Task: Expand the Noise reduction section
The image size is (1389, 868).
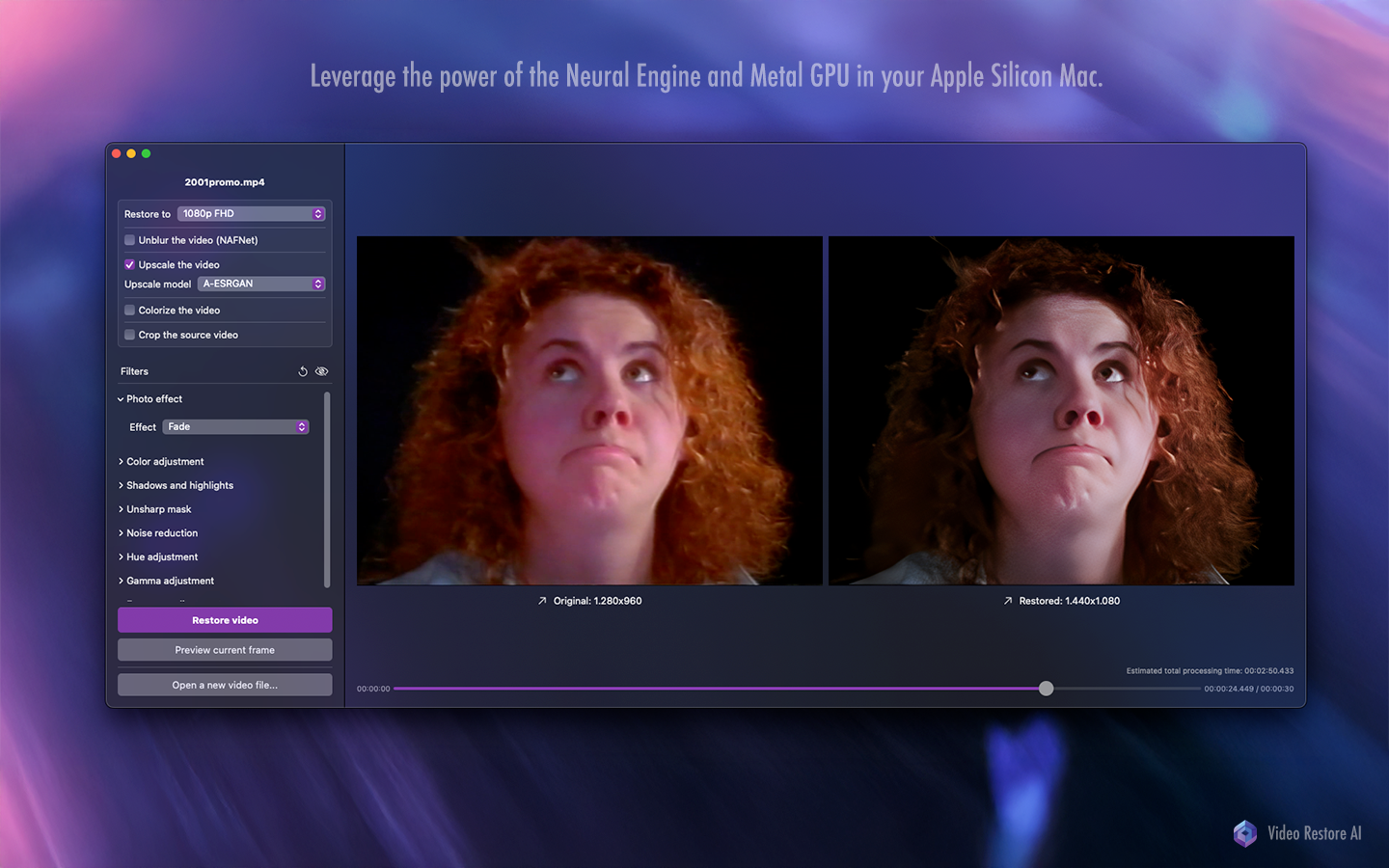Action: click(158, 533)
